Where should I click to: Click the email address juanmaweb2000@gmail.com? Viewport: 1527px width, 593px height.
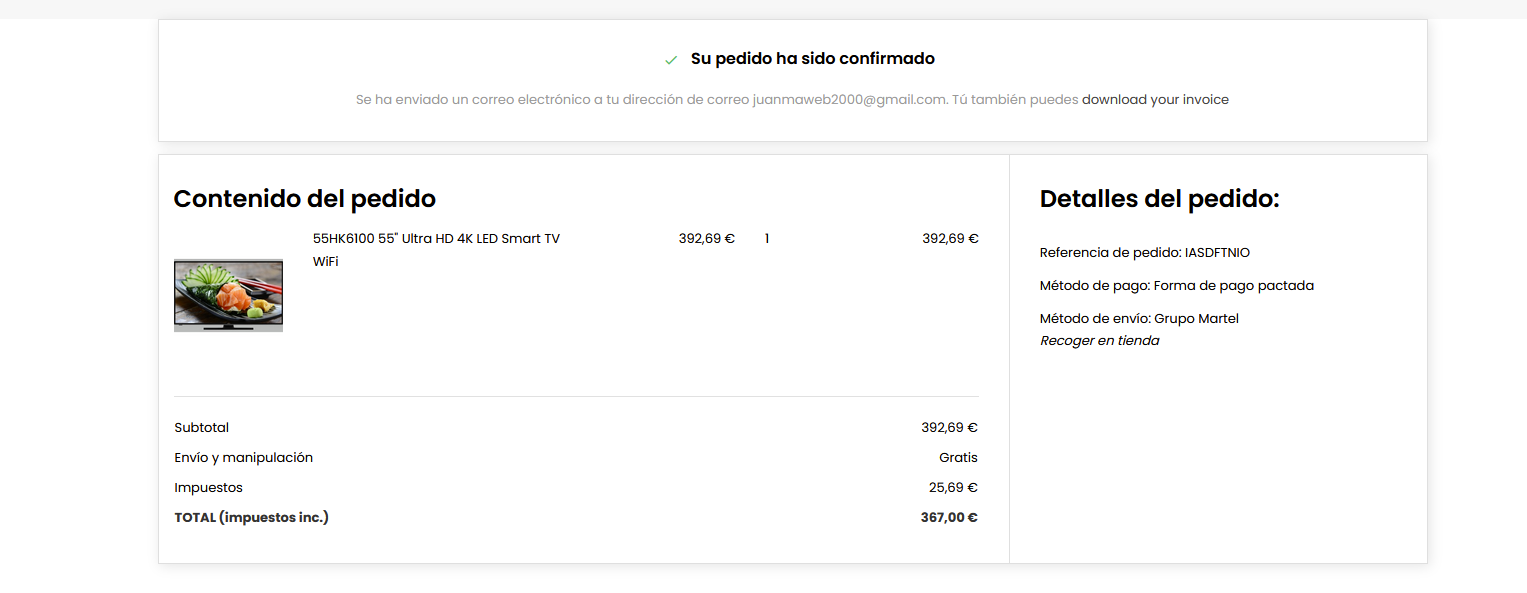pos(849,100)
